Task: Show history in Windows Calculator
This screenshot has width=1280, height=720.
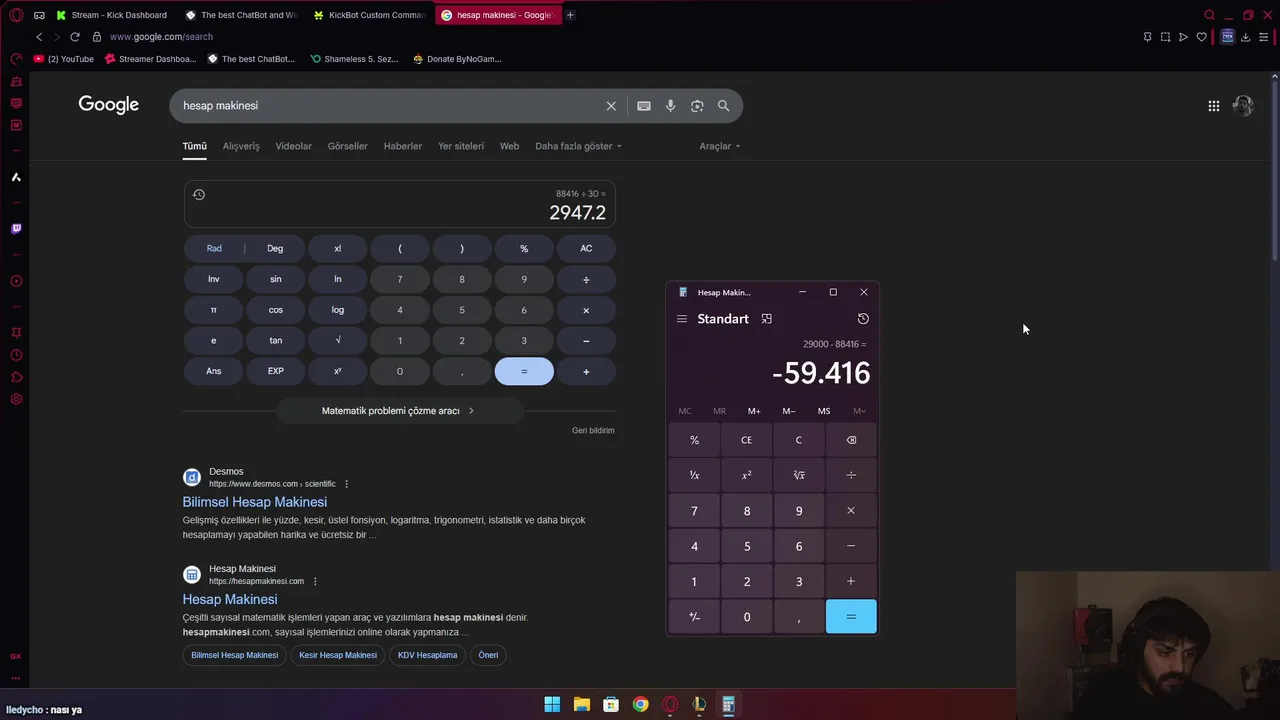Action: (x=863, y=319)
